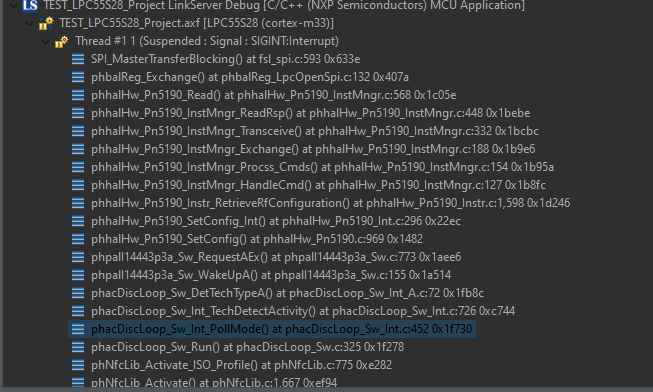Click stack frame icon for phacDiscLoop_Sw_DetTechTypeA()
Viewport: 653px width, 392px height.
click(x=78, y=293)
